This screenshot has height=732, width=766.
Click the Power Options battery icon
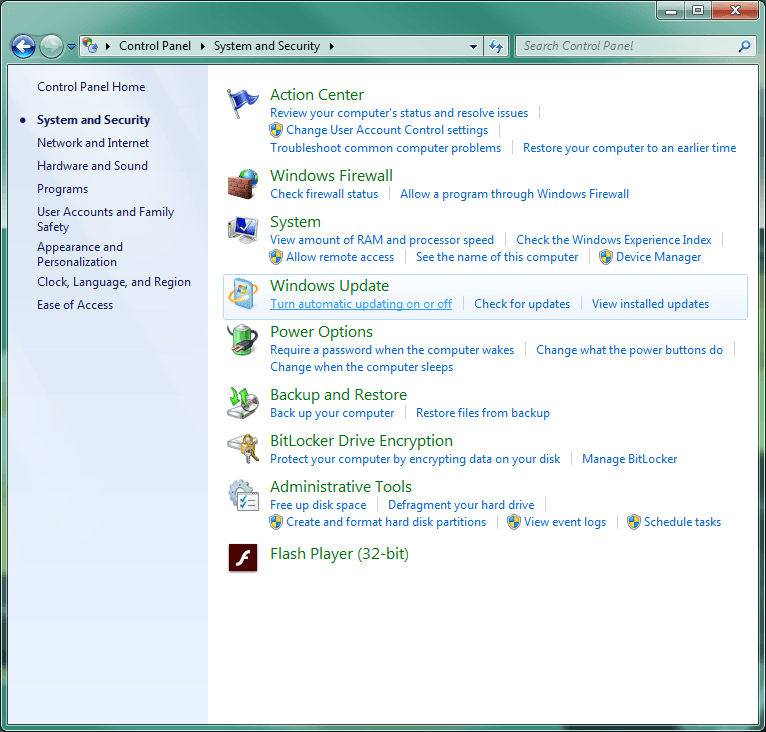pos(243,340)
